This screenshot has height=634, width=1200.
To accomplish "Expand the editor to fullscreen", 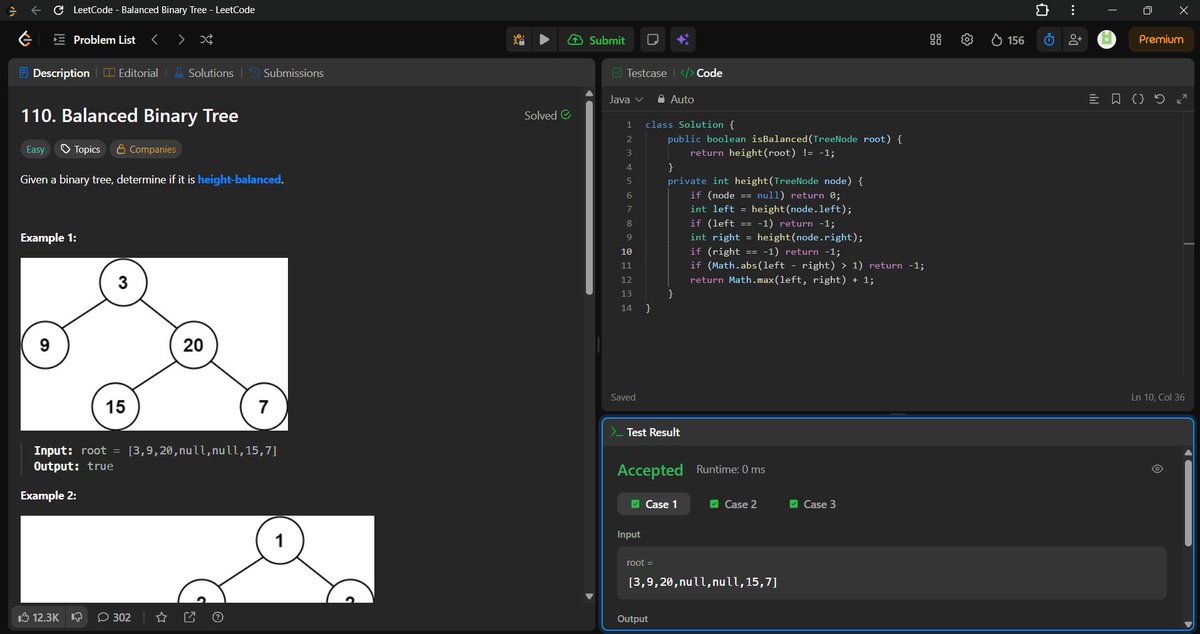I will (x=1182, y=99).
